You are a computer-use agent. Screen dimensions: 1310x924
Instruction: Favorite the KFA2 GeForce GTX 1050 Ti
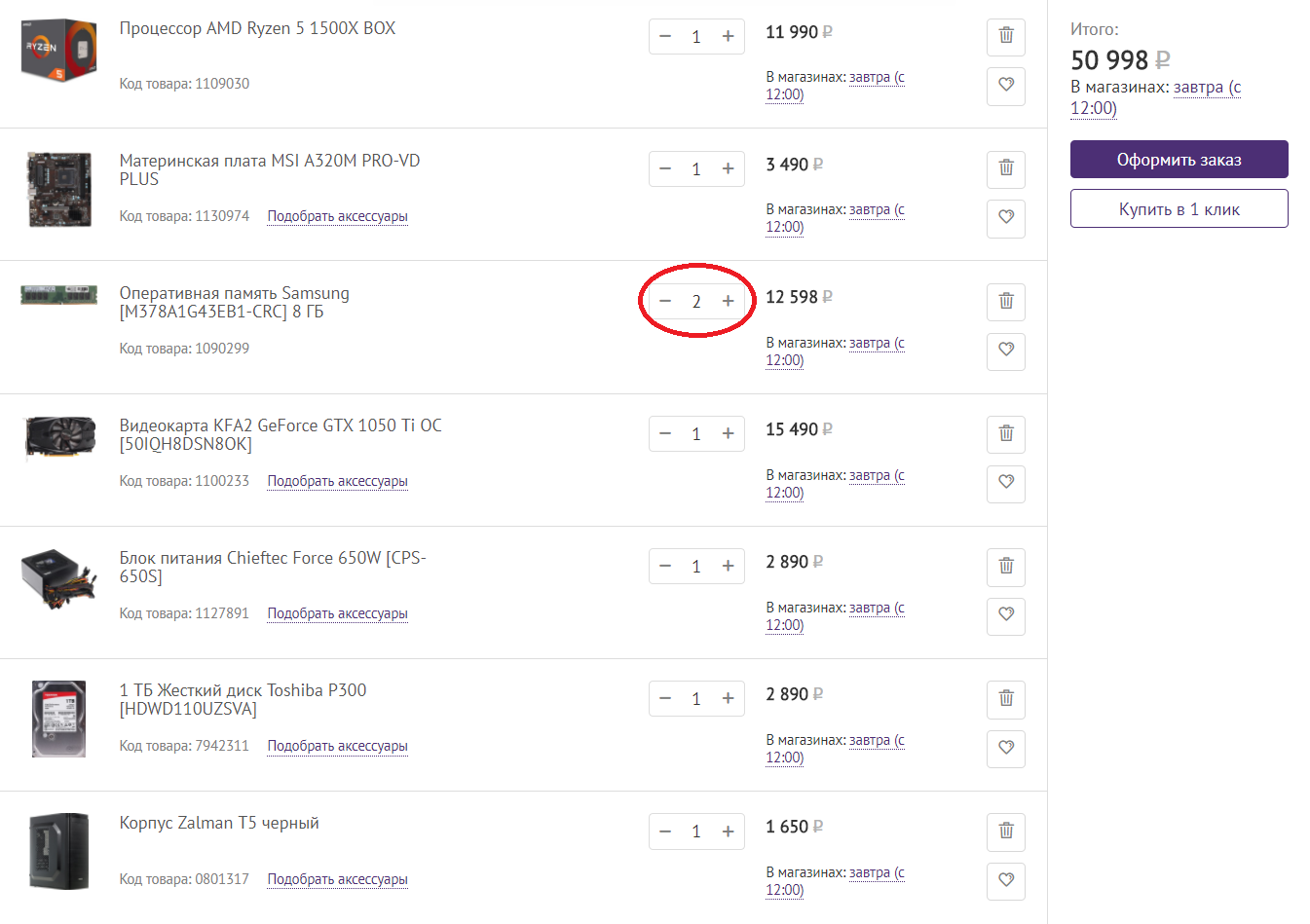[x=1006, y=483]
